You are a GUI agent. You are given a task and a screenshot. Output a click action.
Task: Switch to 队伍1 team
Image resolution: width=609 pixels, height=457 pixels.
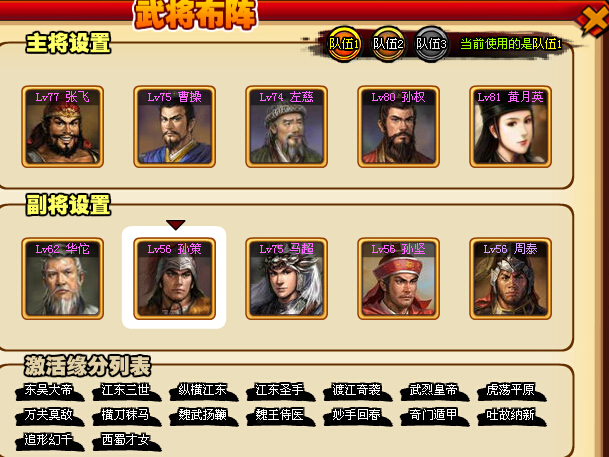(344, 44)
